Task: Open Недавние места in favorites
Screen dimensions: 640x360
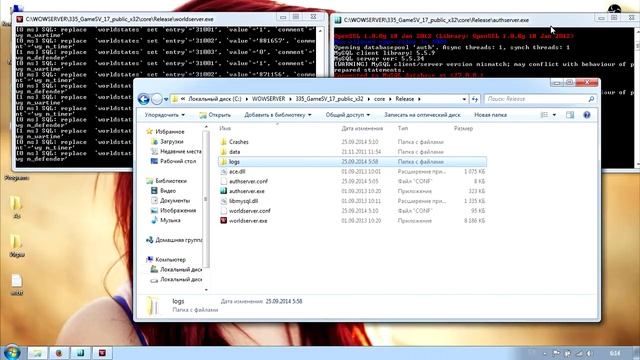Action: coord(180,151)
